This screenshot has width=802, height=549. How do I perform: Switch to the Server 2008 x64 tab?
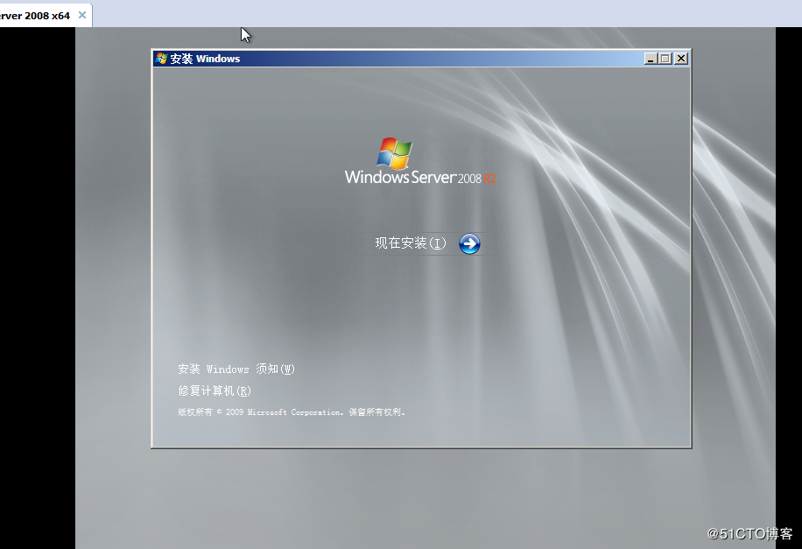tap(35, 15)
